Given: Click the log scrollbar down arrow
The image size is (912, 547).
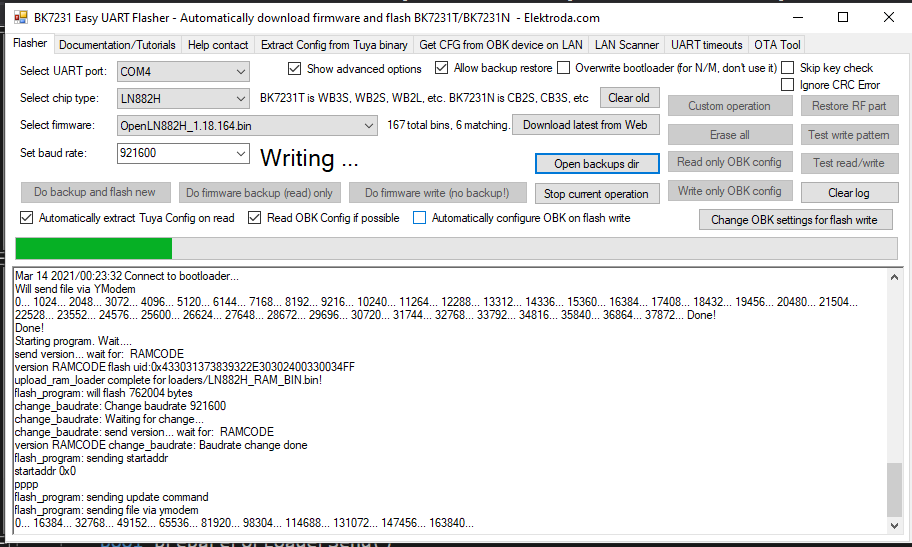Looking at the screenshot, I should pos(895,525).
